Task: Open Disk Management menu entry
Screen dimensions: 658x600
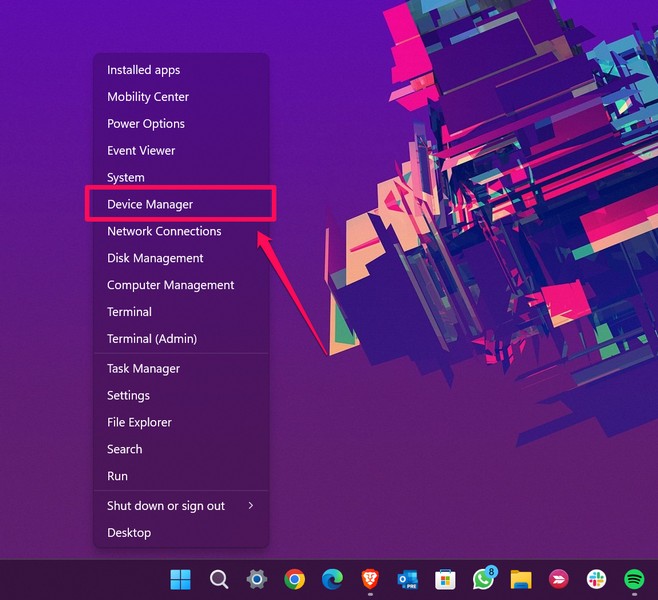Action: tap(155, 258)
